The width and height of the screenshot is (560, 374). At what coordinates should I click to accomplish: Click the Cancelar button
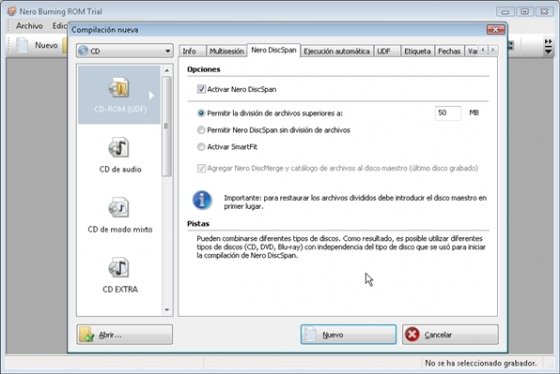[x=450, y=334]
